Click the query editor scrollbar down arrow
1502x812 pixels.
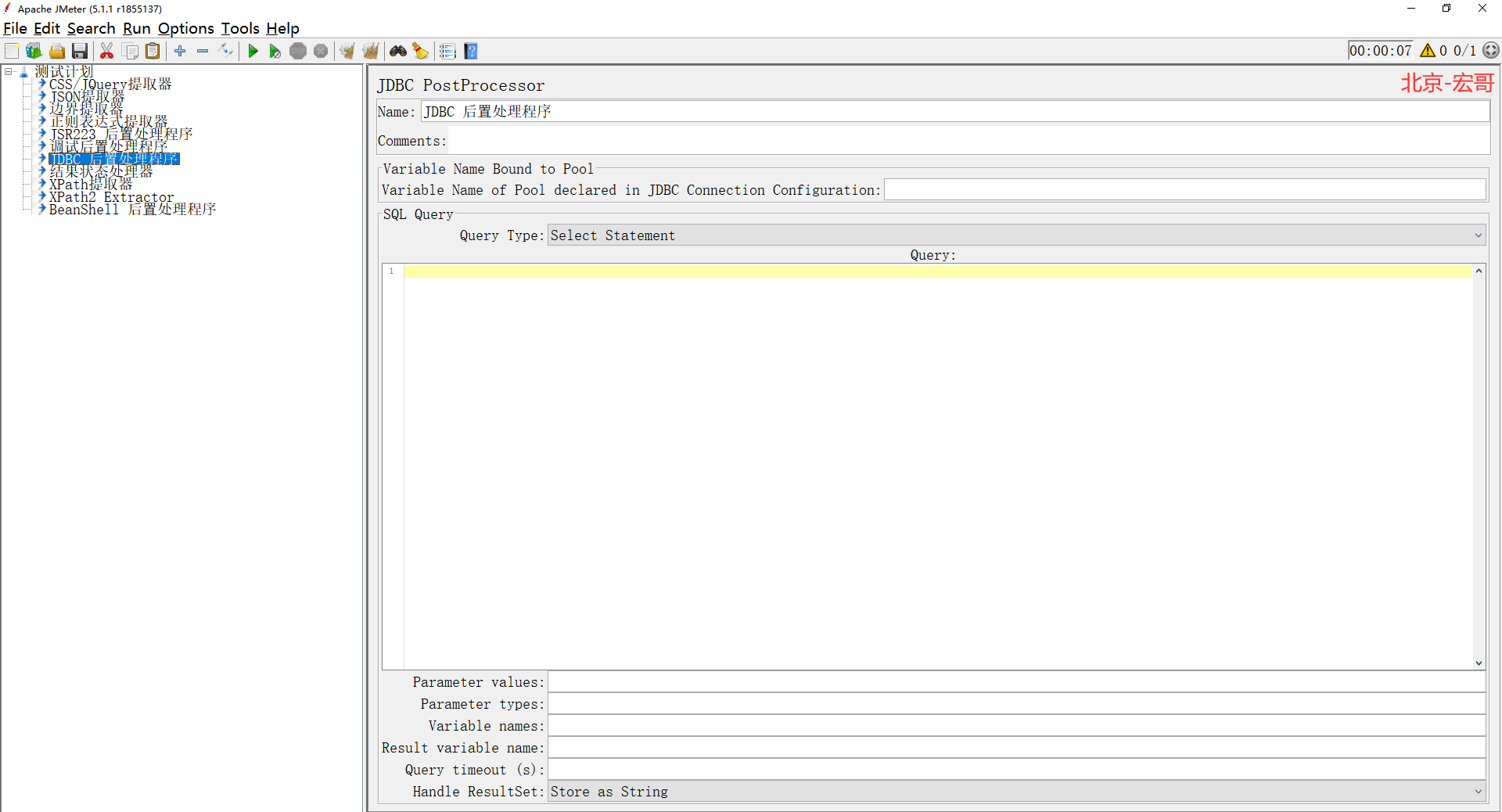click(1479, 663)
